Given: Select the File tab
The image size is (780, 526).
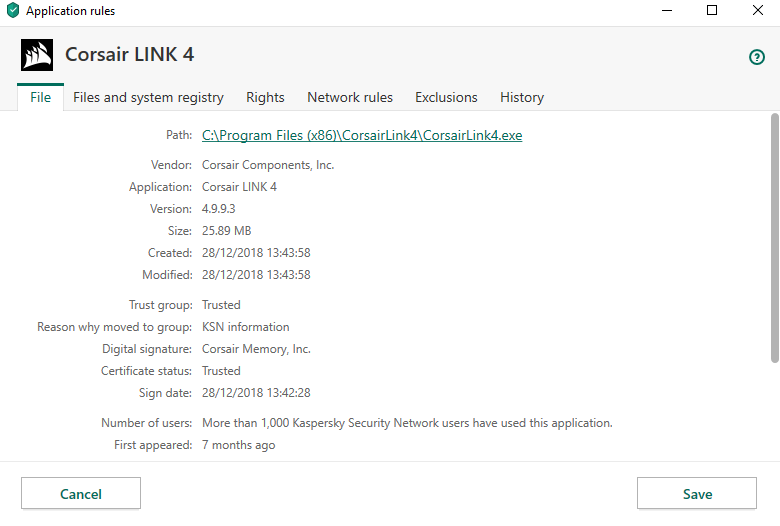Looking at the screenshot, I should tap(40, 97).
